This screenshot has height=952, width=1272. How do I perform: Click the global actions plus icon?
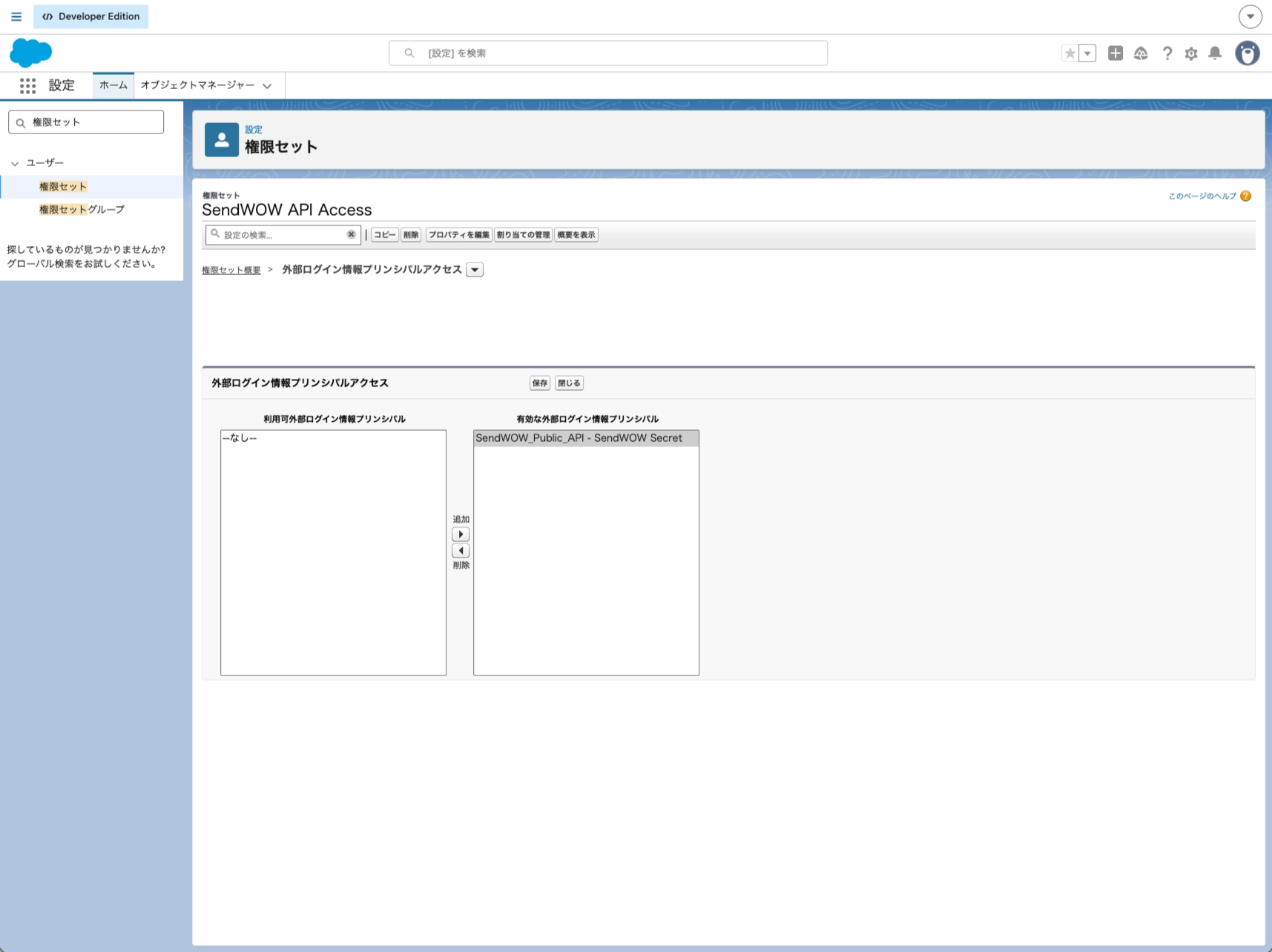click(1115, 53)
